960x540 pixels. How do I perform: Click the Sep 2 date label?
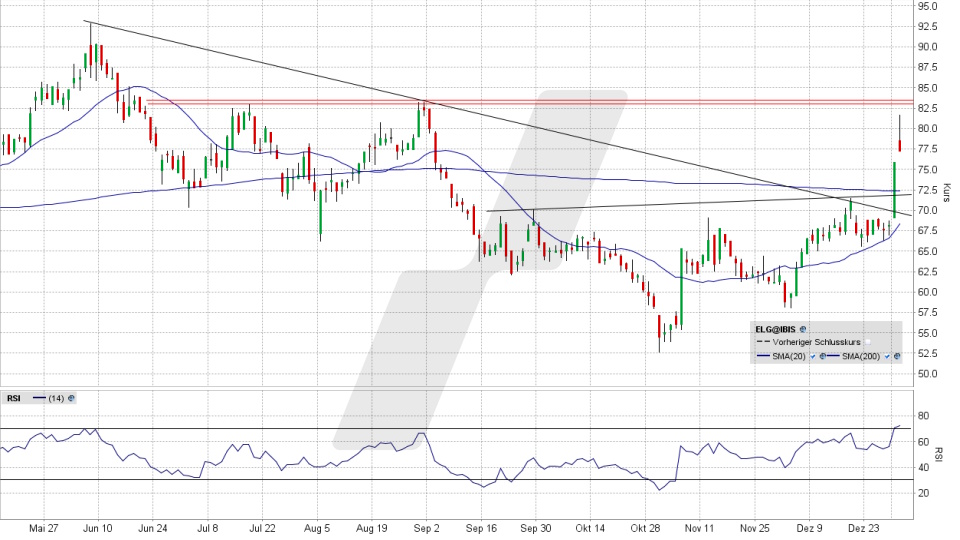click(x=427, y=528)
